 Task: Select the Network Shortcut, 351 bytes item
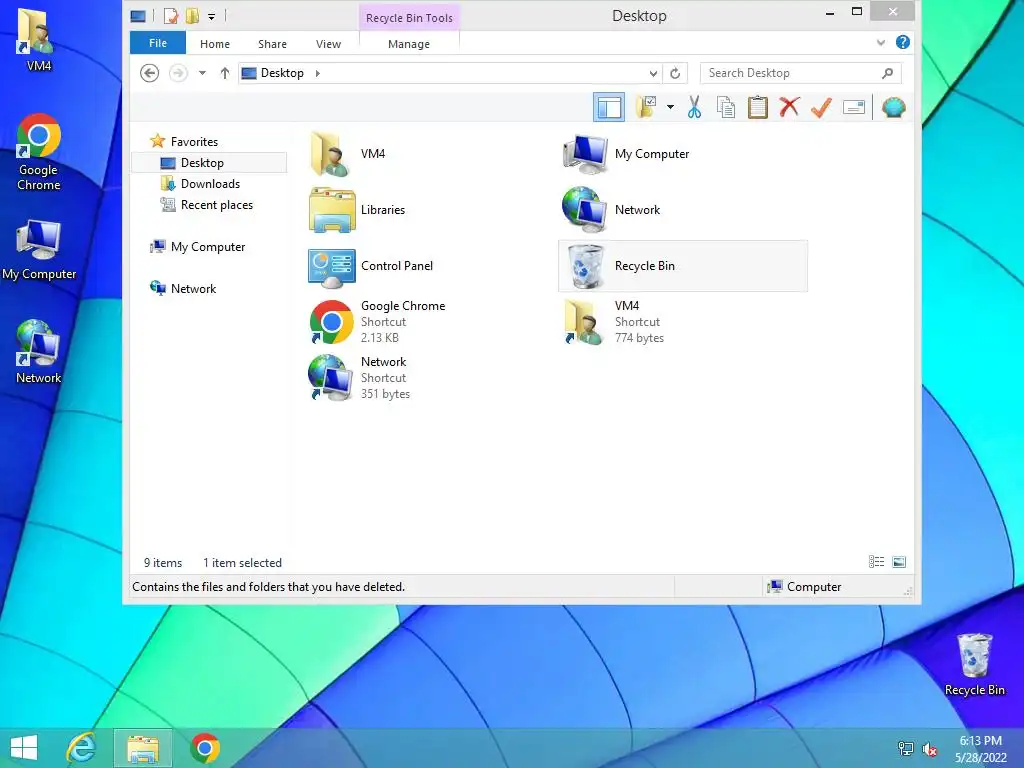[359, 377]
